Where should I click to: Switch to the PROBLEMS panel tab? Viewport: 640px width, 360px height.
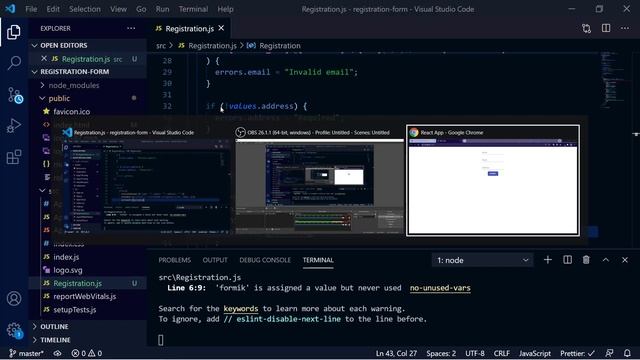coord(175,260)
